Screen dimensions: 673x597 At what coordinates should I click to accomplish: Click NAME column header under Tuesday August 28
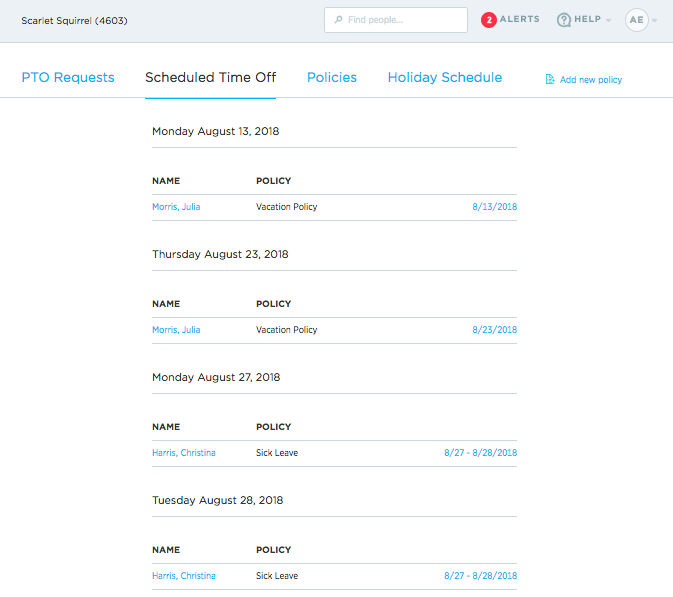point(166,550)
